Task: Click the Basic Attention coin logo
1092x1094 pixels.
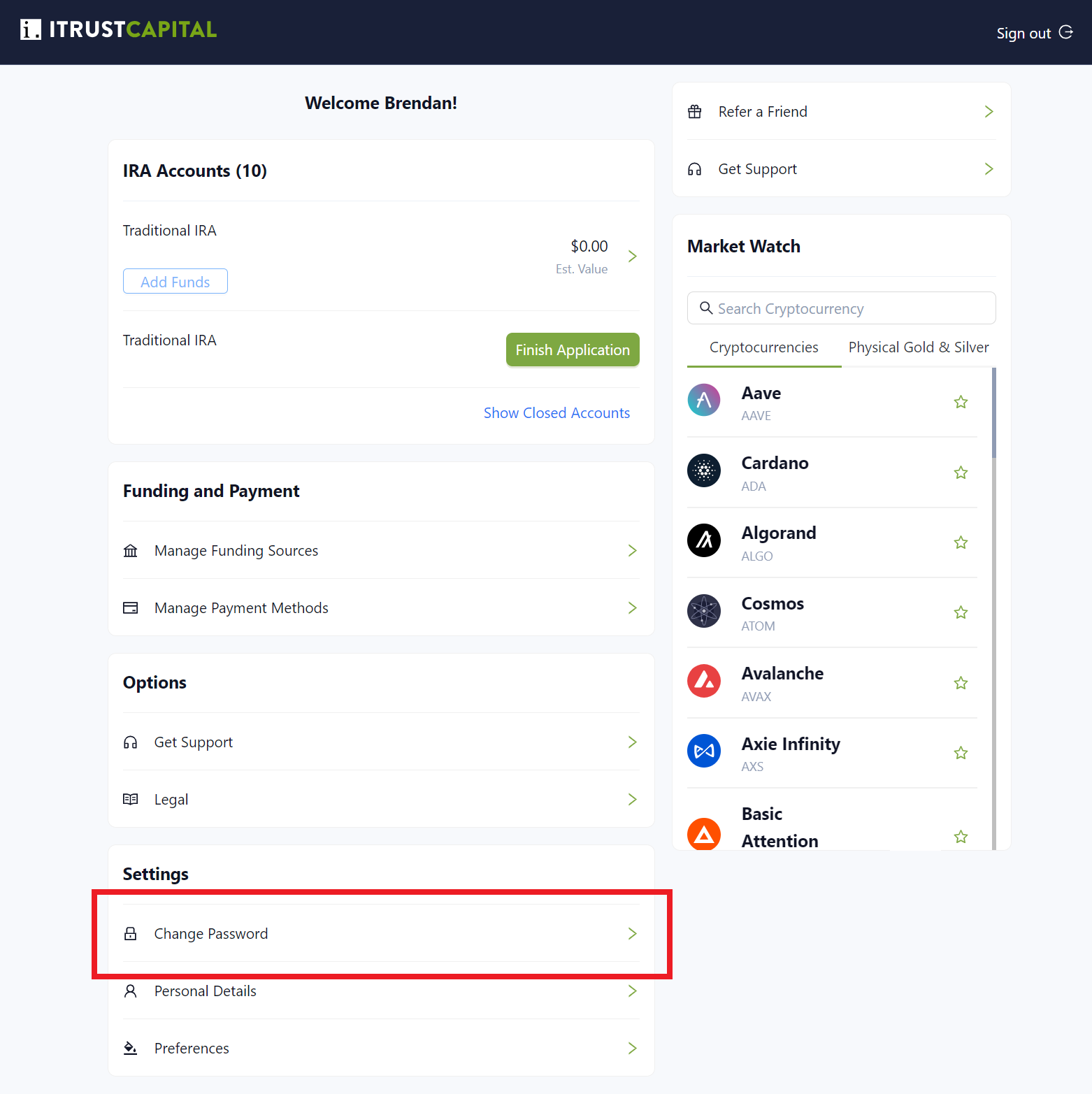Action: tap(704, 834)
